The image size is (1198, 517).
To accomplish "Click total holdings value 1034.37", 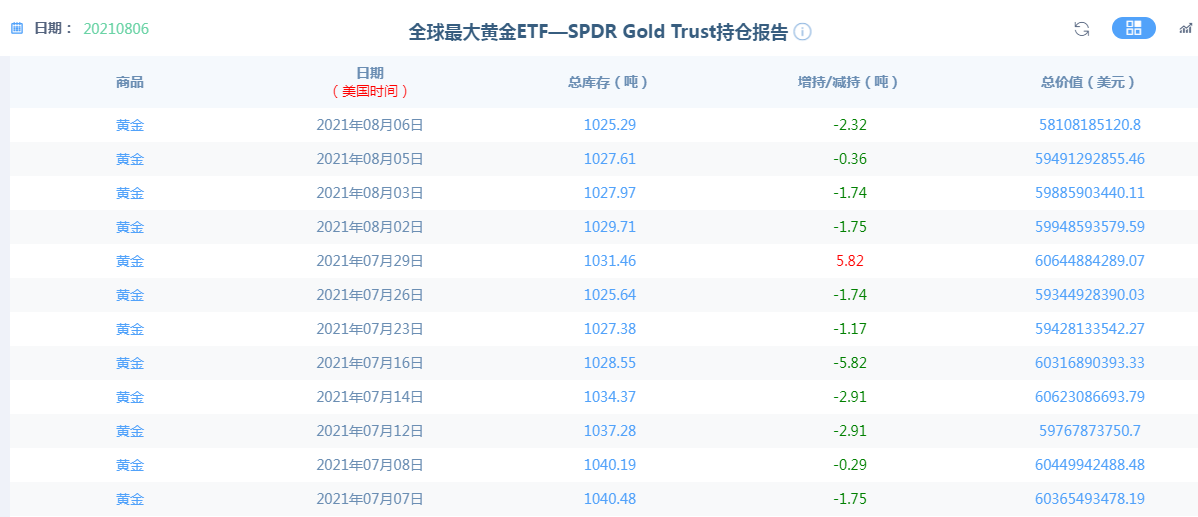I will pos(610,397).
